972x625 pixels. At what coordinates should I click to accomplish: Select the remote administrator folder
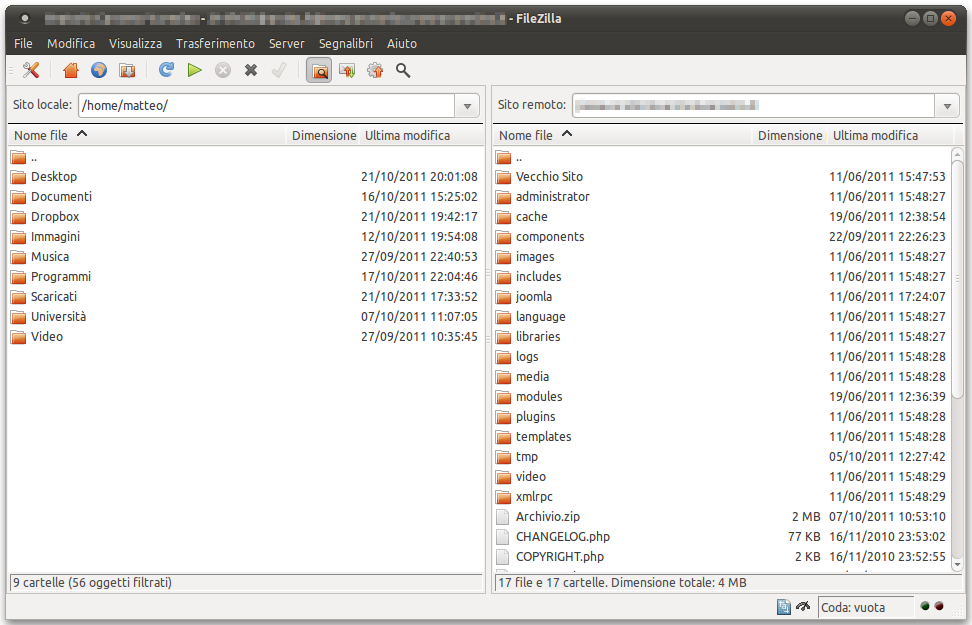722,197
